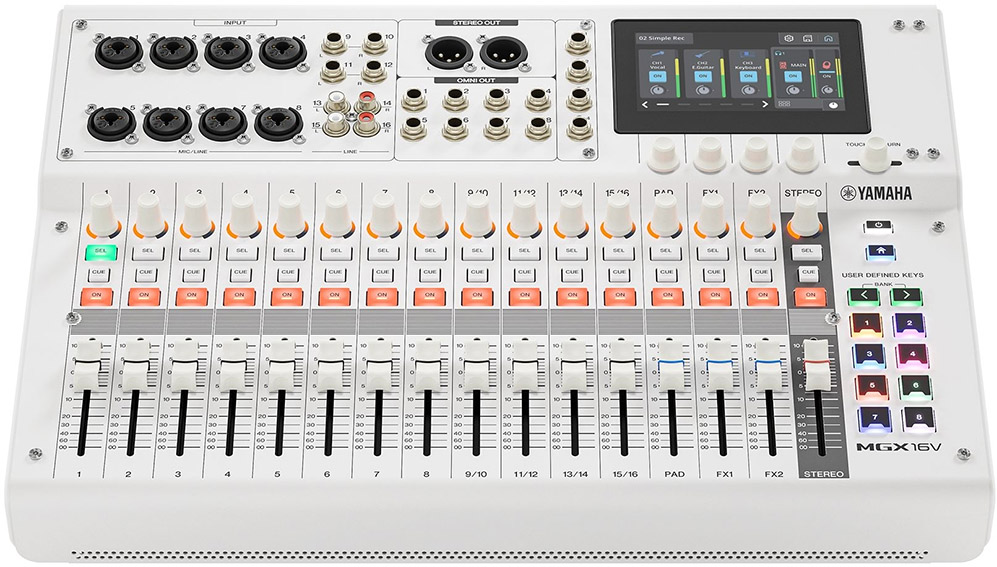Tap the grid view icon on touchscreen
The width and height of the screenshot is (997, 567).
(x=784, y=104)
